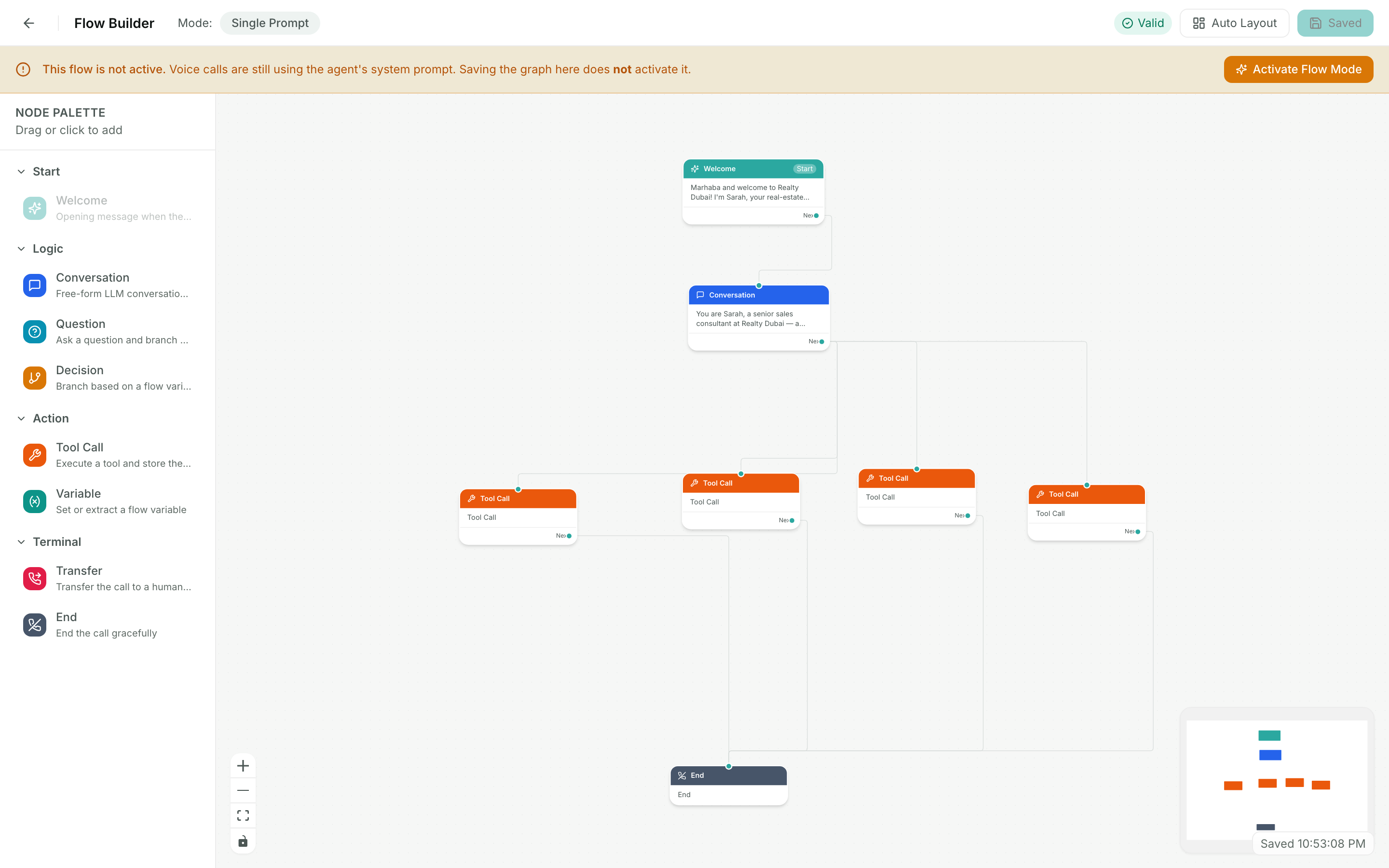
Task: Click the Start badge on Welcome node
Action: 804,169
